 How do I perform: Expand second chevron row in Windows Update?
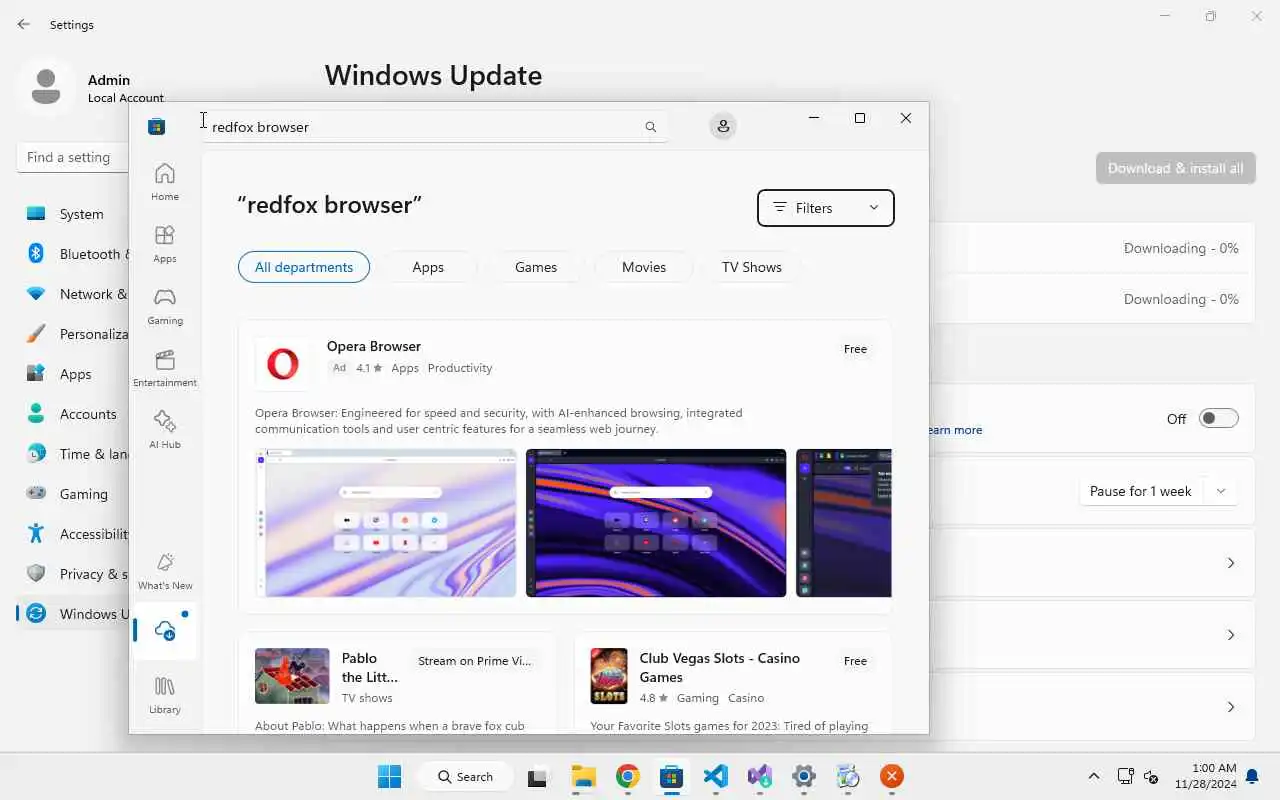[1231, 635]
